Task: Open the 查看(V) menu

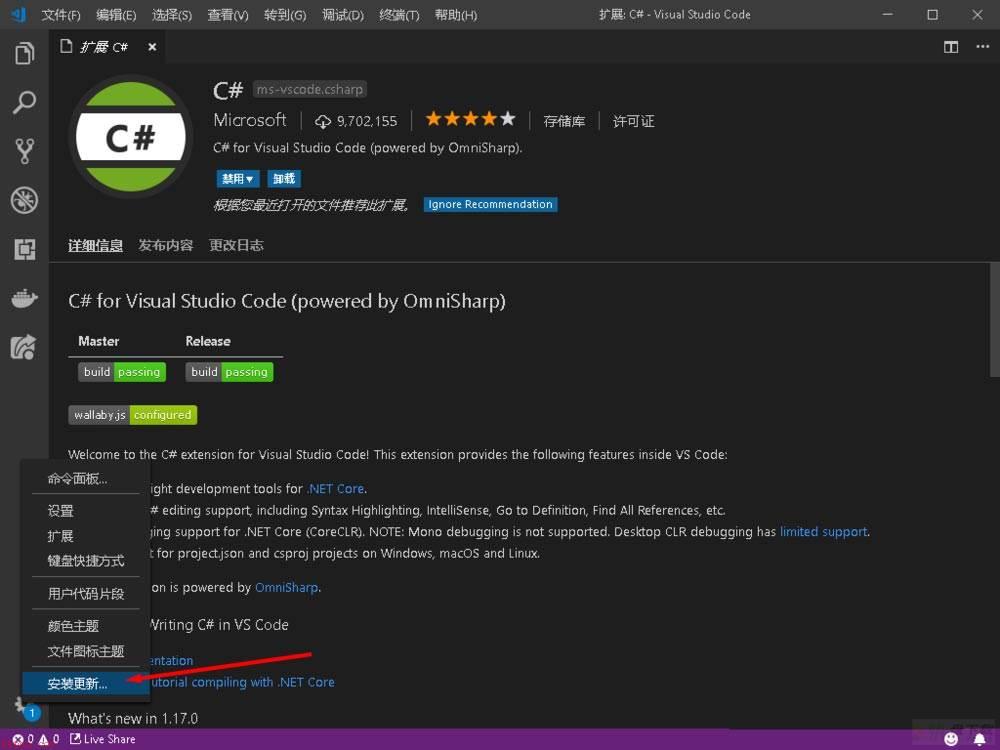Action: pos(228,15)
